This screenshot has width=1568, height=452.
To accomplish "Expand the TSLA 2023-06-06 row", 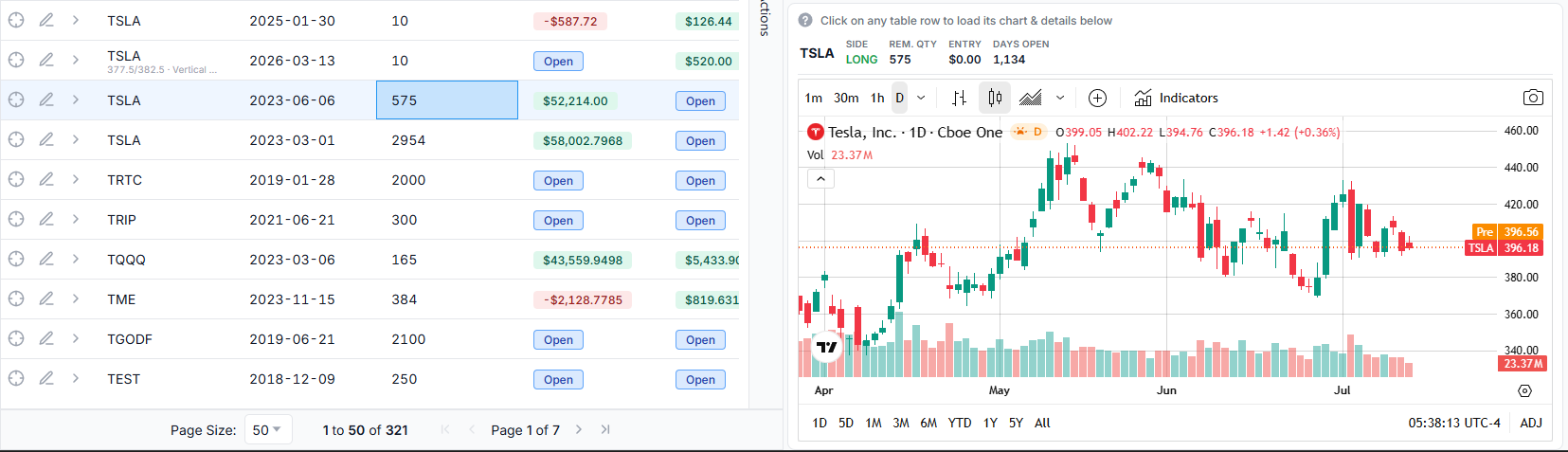I will (x=75, y=99).
